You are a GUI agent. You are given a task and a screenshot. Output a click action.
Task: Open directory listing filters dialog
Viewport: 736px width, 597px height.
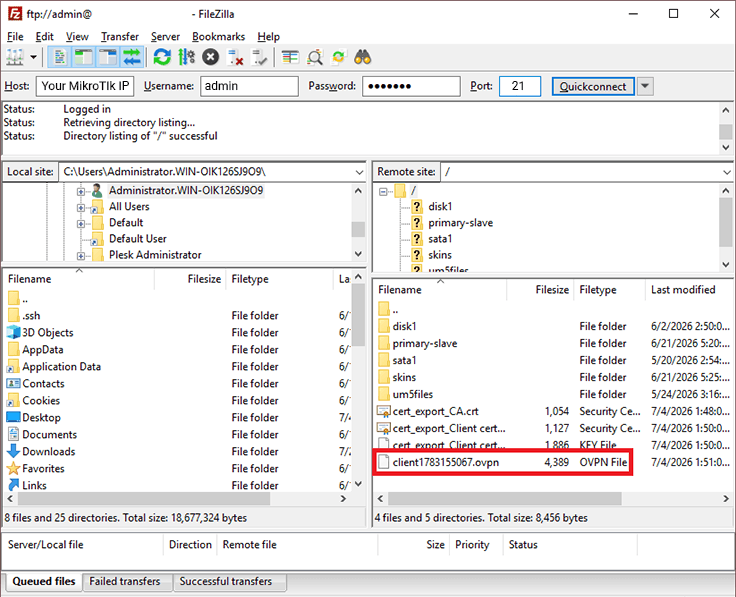pyautogui.click(x=290, y=58)
